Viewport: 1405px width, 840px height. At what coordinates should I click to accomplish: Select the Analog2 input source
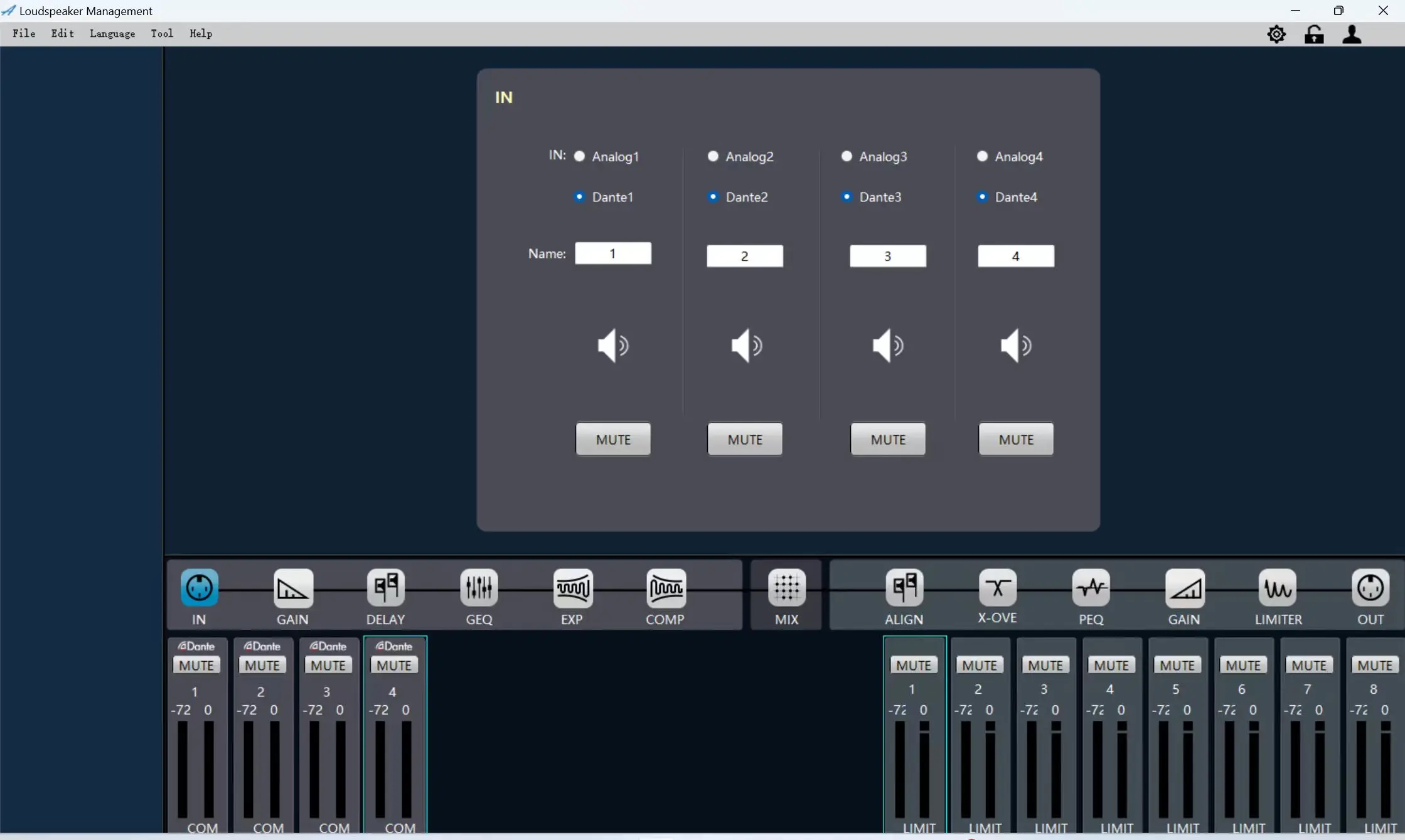713,156
